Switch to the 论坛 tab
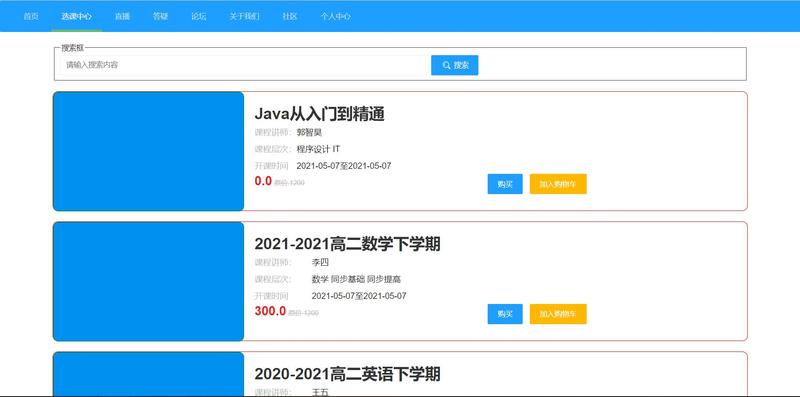 click(198, 16)
